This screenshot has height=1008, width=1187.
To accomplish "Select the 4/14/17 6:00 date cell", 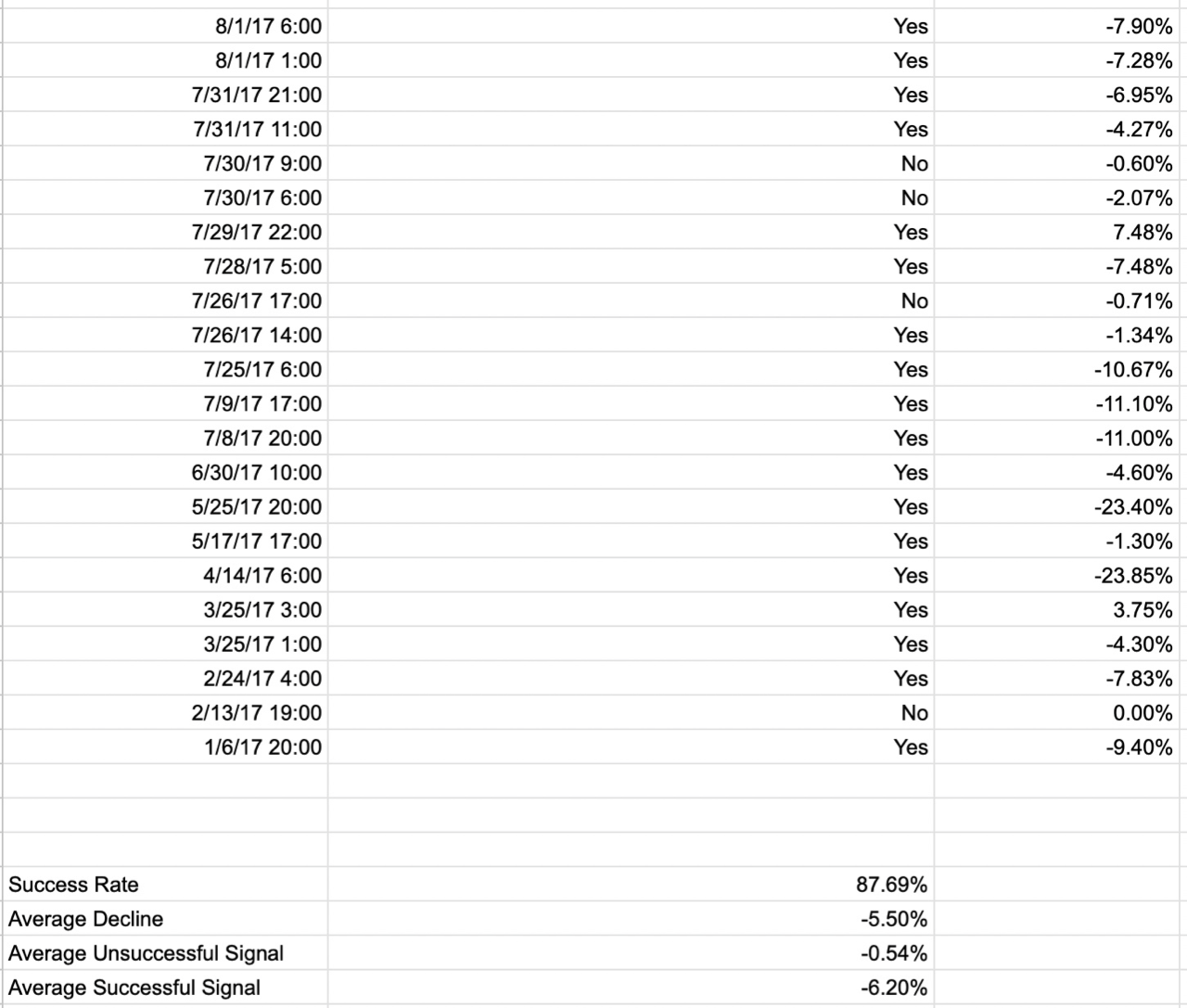I will [x=165, y=575].
